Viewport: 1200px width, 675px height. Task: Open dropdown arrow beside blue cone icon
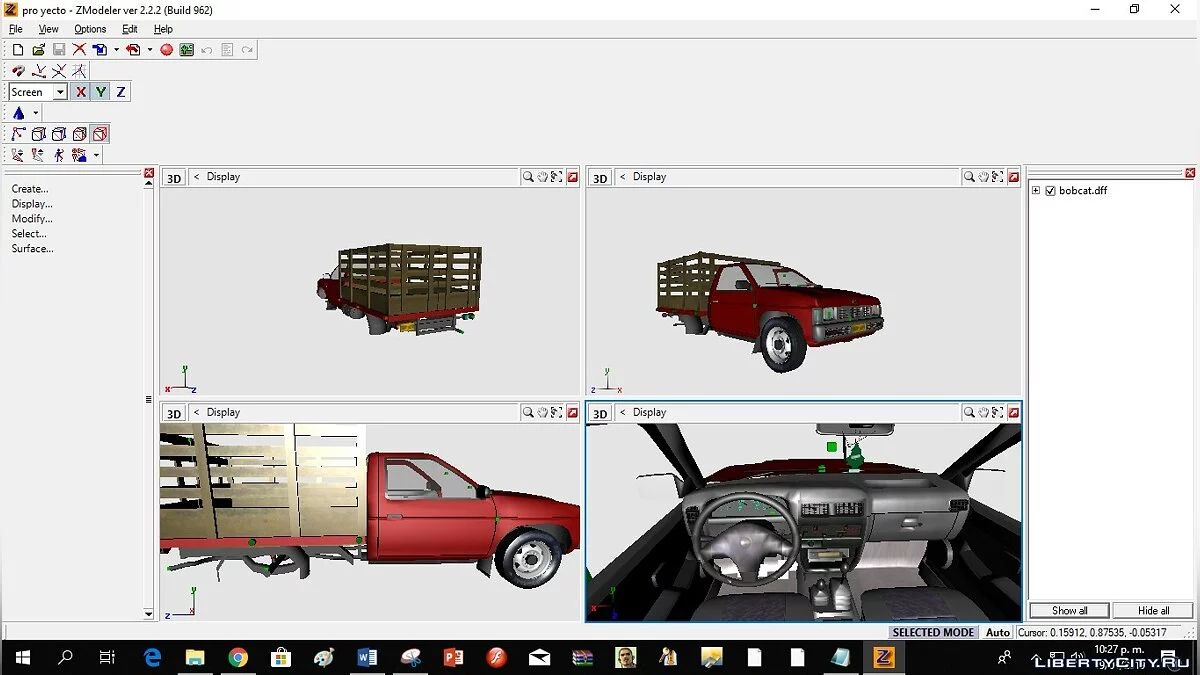[x=35, y=114]
